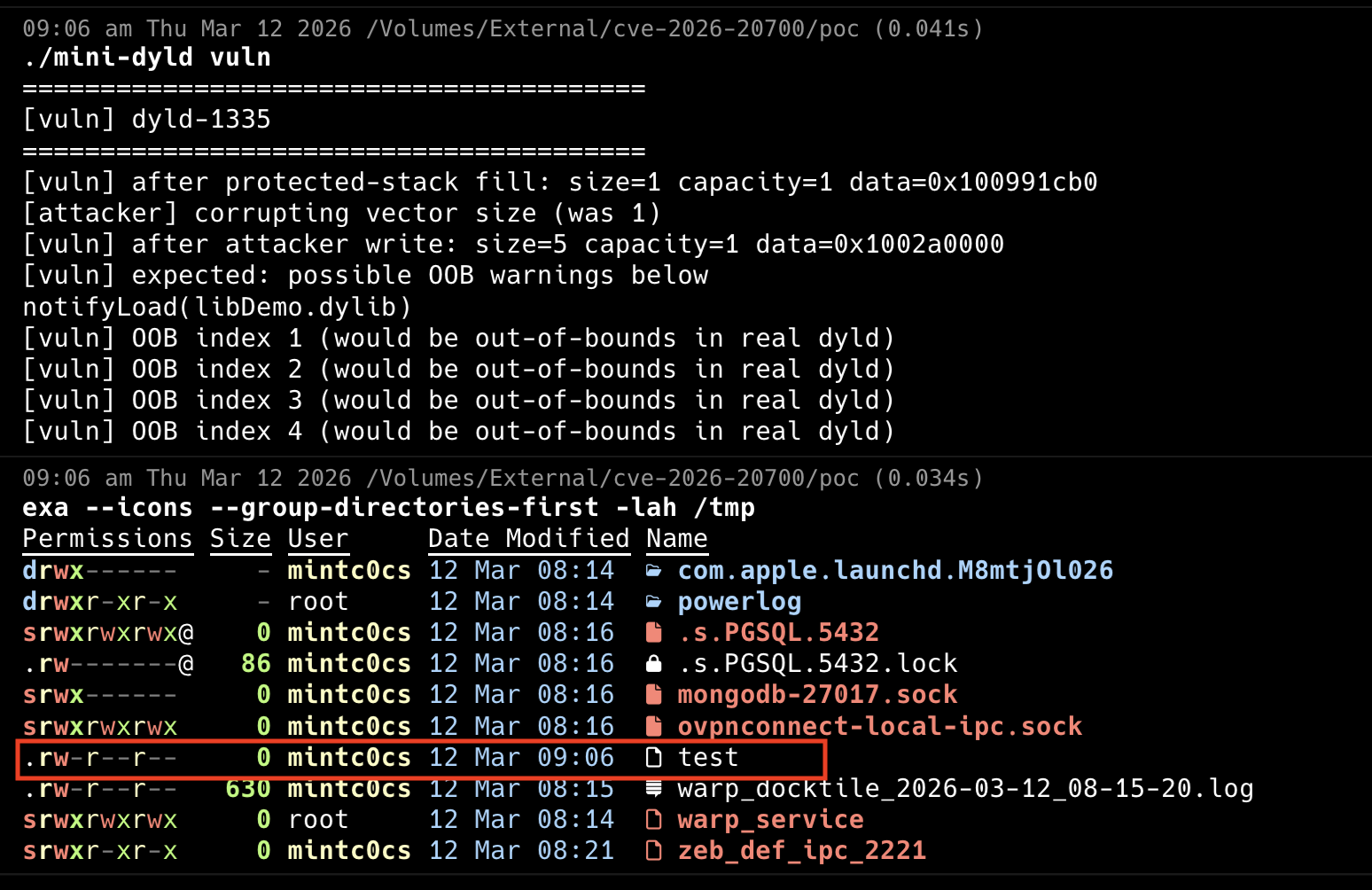Click the file icon beside mongodb-27017.sock
The width and height of the screenshot is (1372, 890).
(654, 694)
